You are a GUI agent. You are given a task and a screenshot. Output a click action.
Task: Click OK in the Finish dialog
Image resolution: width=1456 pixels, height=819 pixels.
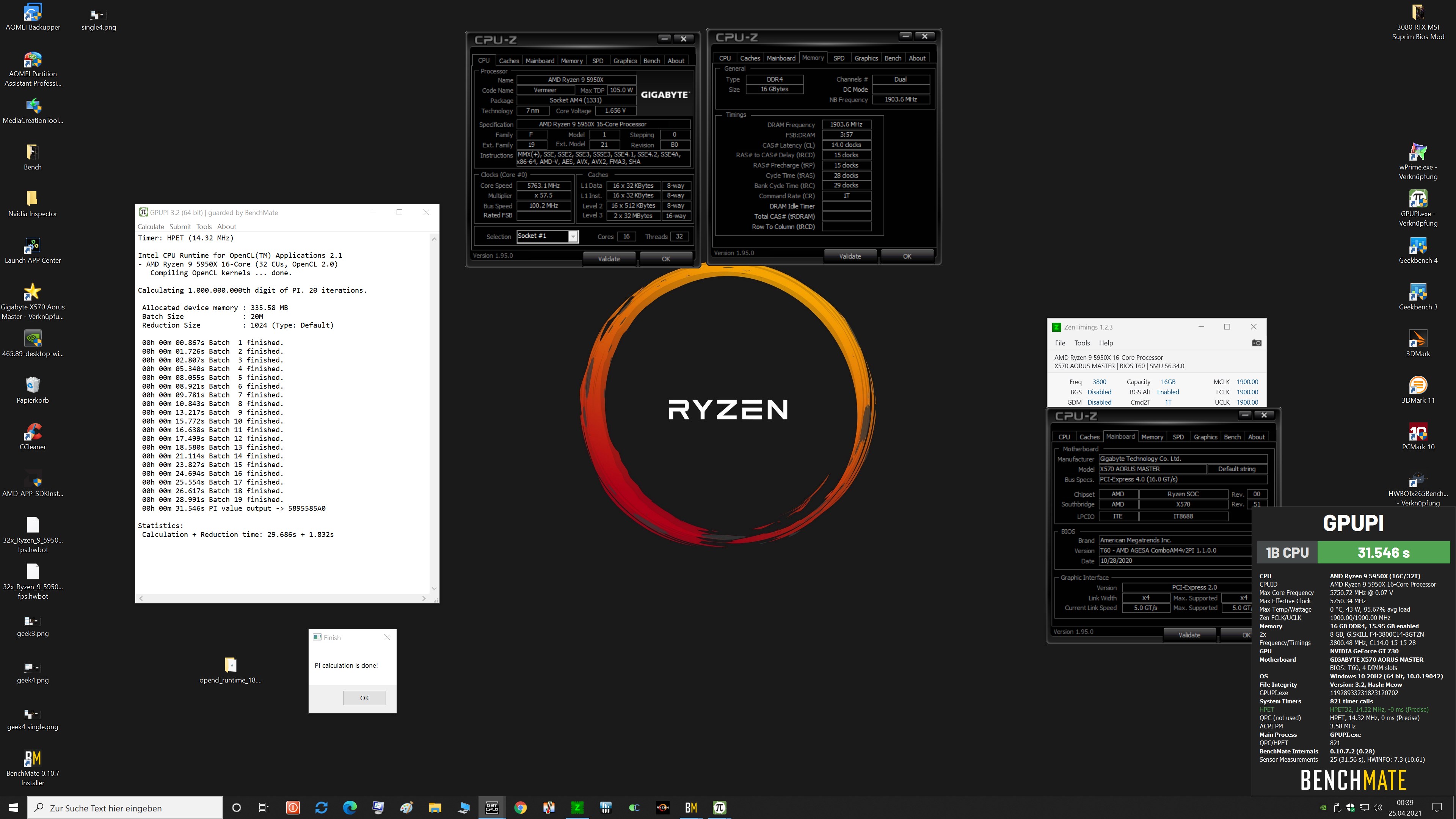[x=364, y=698]
